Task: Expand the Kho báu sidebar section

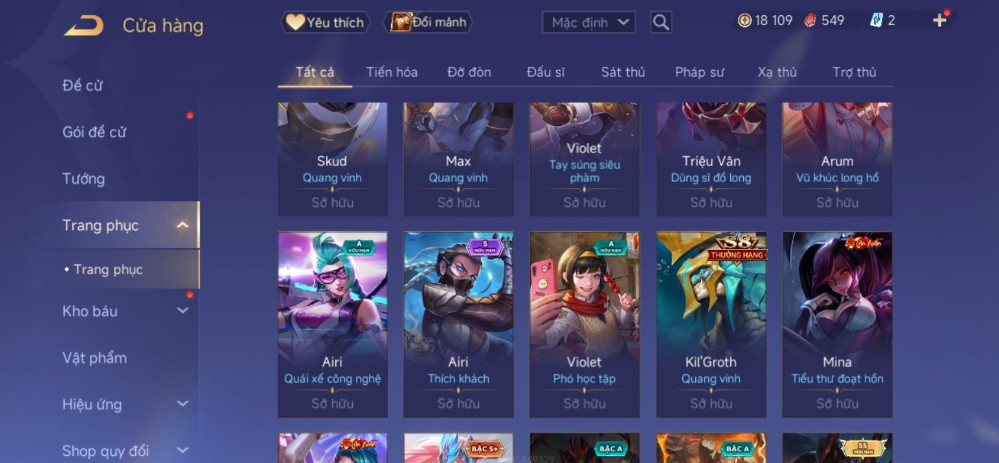Action: [x=182, y=311]
